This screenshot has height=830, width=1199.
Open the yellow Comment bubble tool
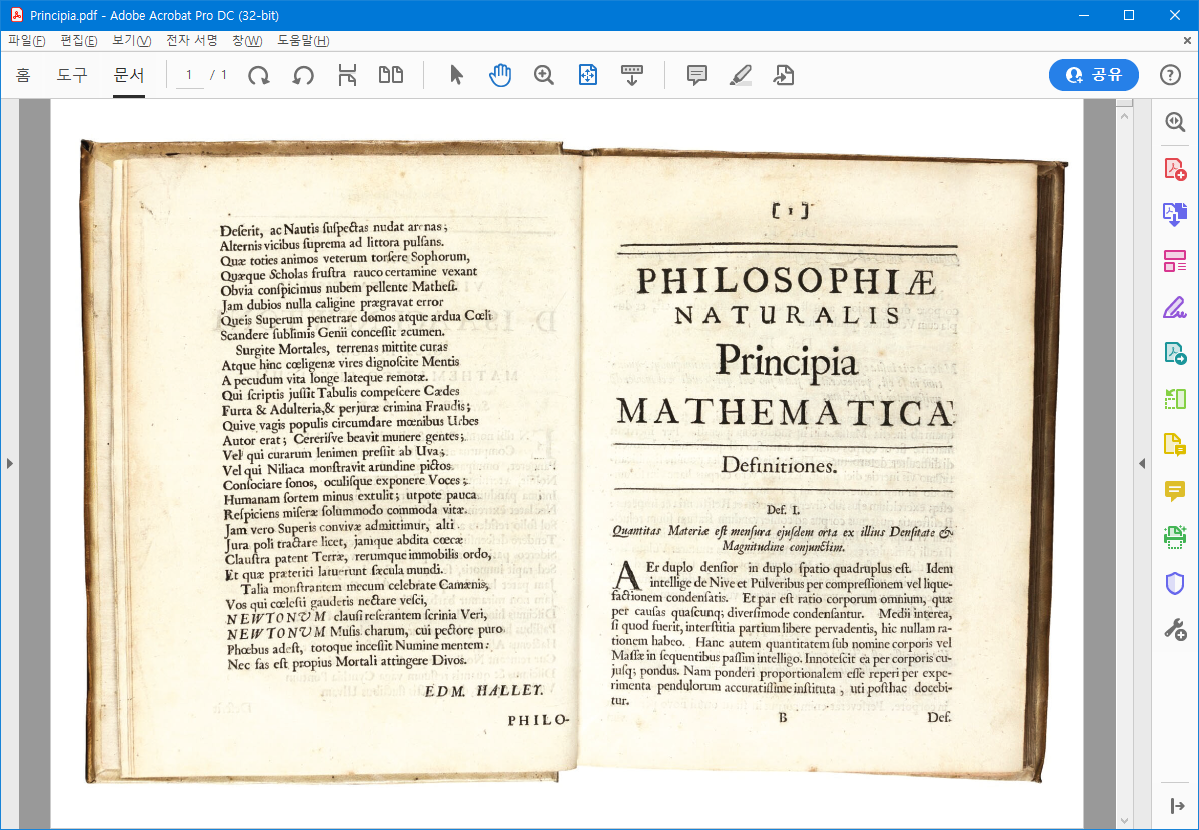1175,490
